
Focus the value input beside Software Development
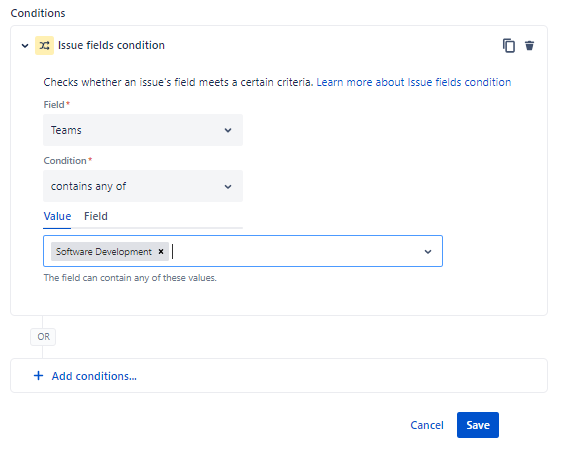point(294,251)
